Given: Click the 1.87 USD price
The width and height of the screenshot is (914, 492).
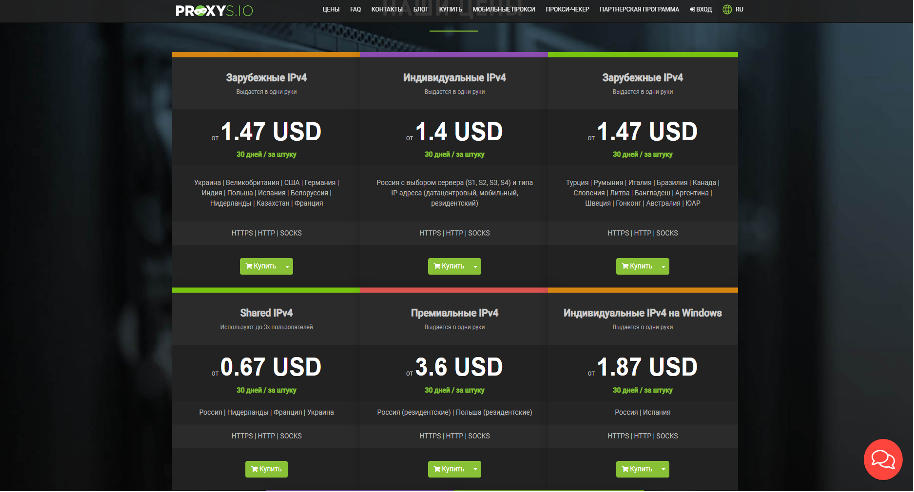Looking at the screenshot, I should 647,367.
